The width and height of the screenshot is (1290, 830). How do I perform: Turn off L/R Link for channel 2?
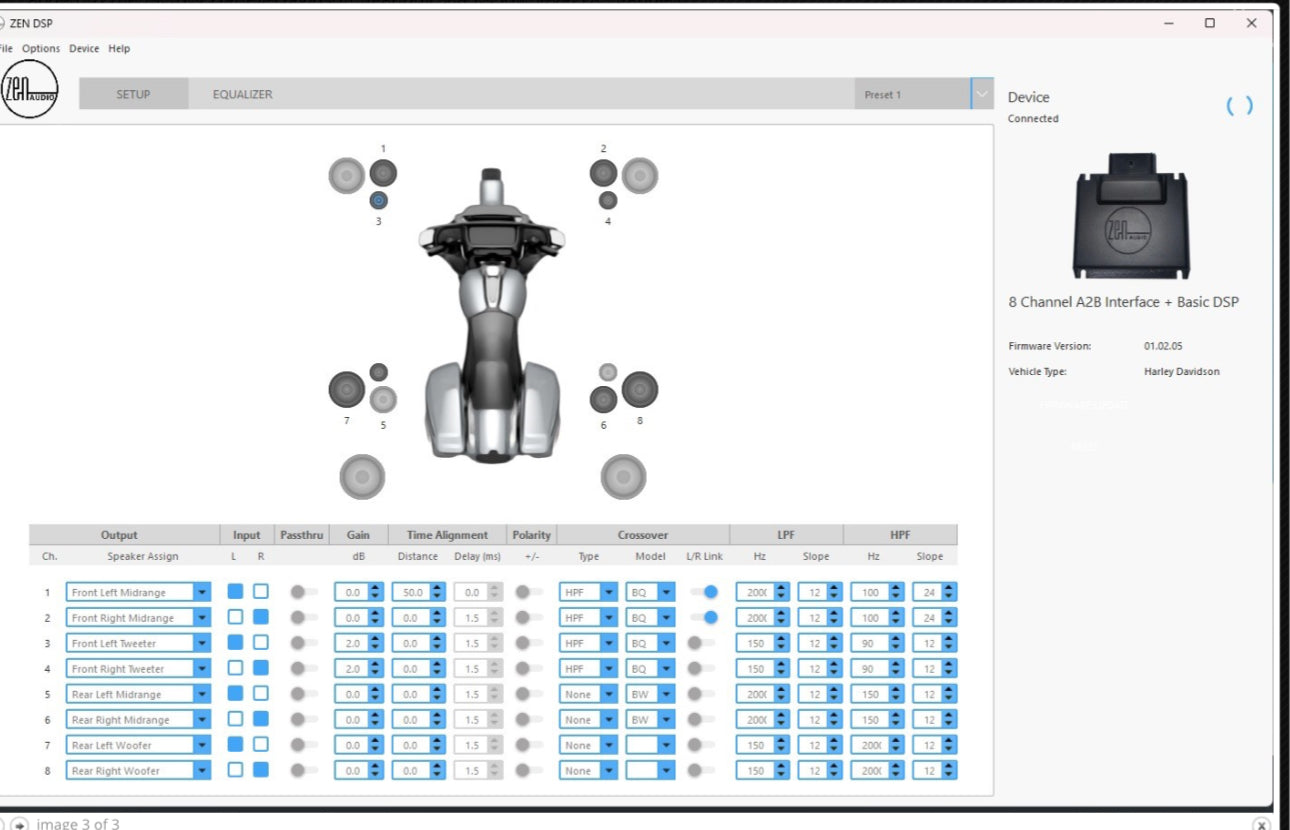[704, 618]
